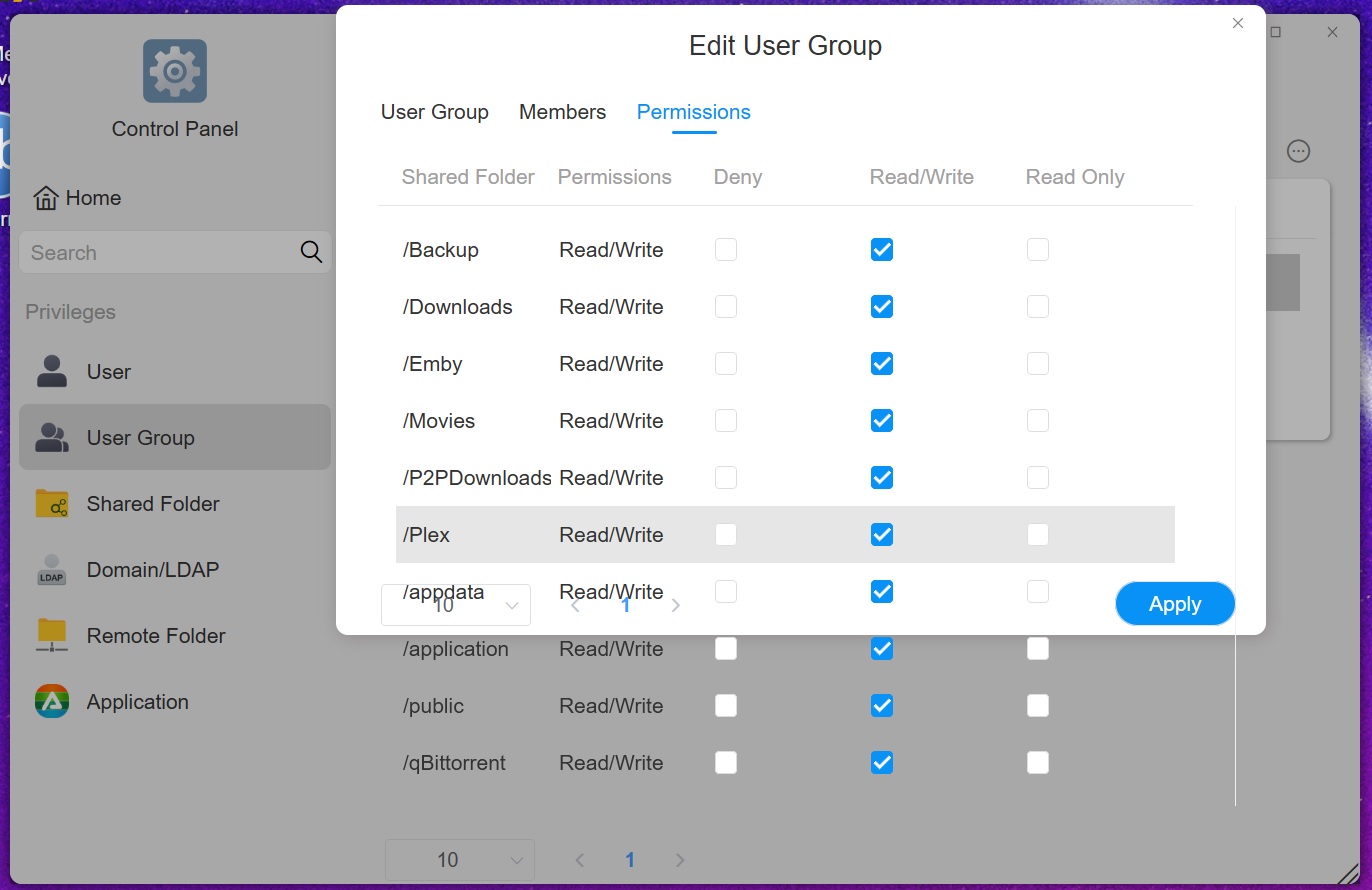The image size is (1372, 890).
Task: Toggle the Read/Write checkbox for /P2PDownloads
Action: (882, 478)
